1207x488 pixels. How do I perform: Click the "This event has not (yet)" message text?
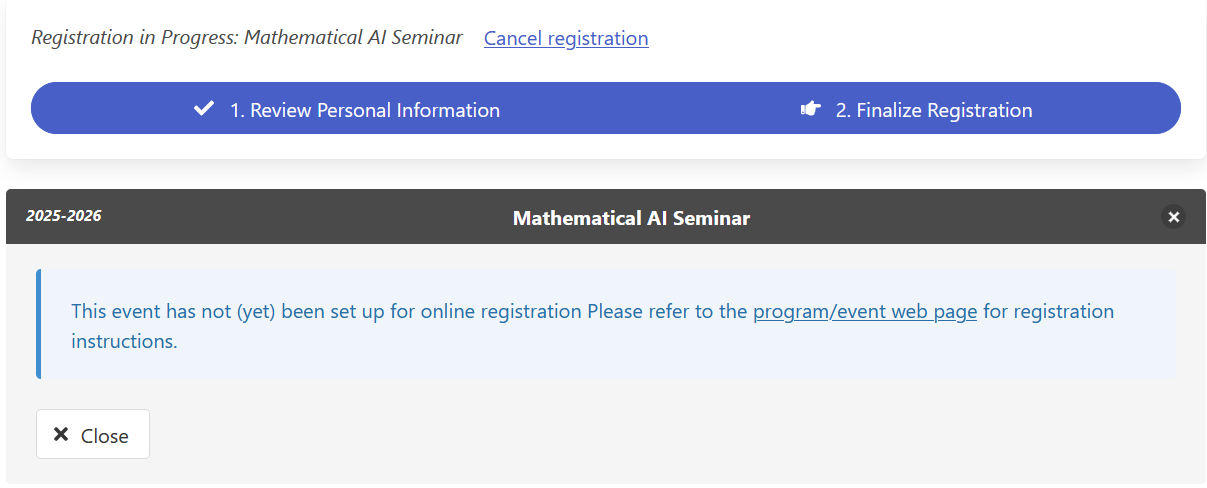click(x=175, y=311)
